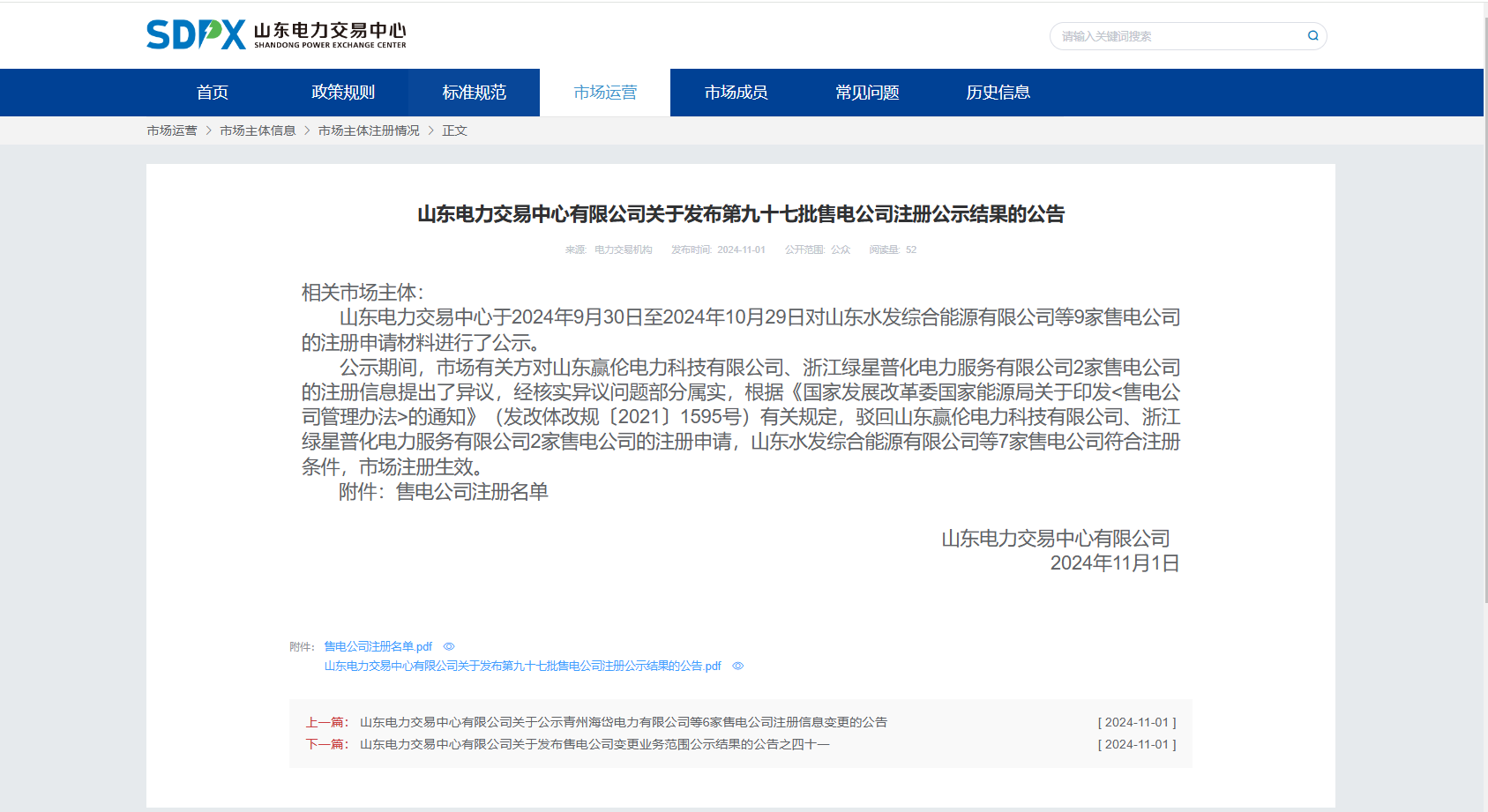Click the search magnifier icon

(x=1312, y=35)
